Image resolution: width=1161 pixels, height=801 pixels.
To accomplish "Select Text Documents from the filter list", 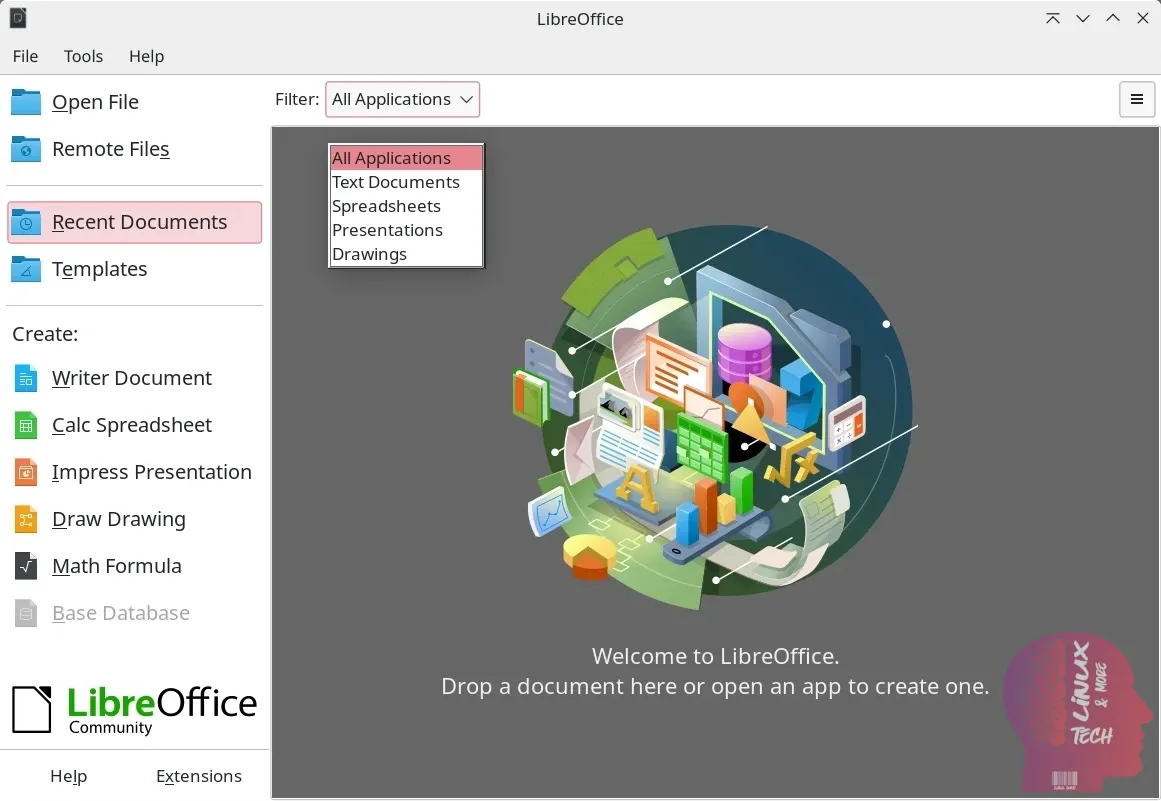I will (x=396, y=182).
